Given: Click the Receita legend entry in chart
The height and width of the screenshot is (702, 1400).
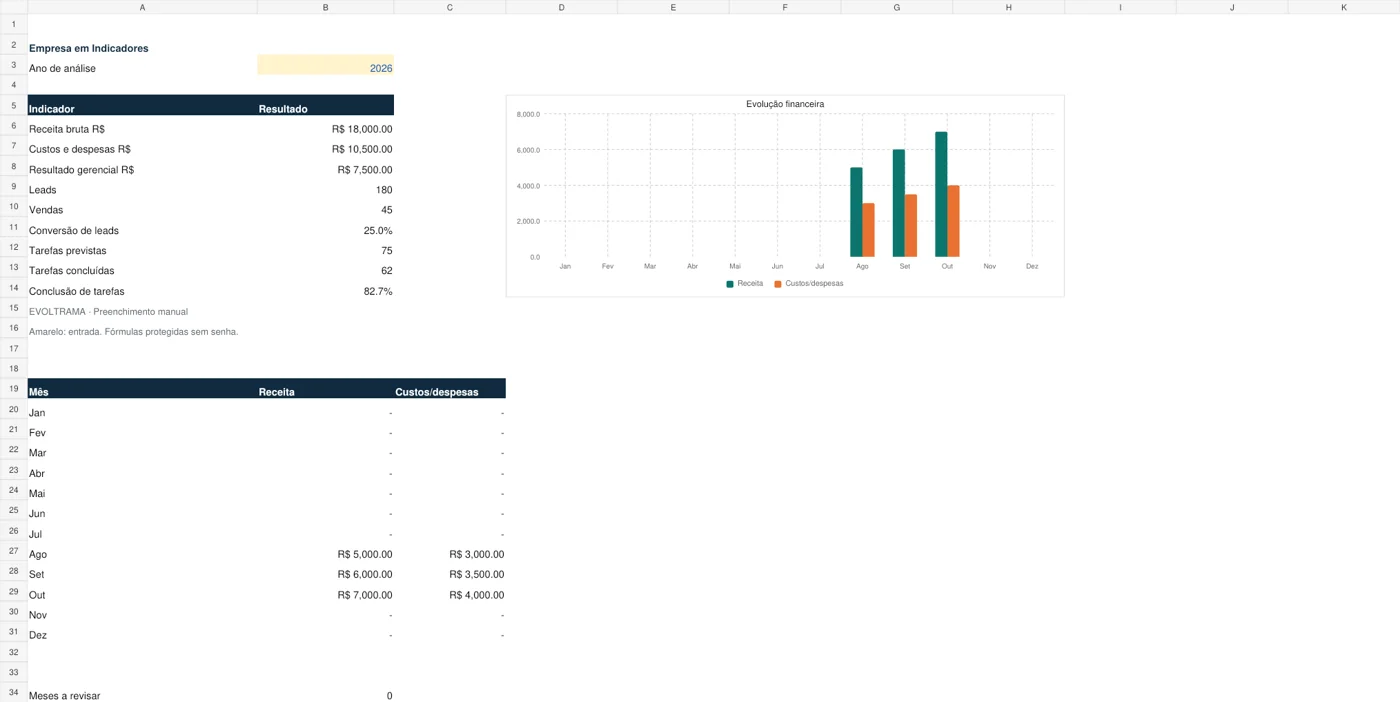Looking at the screenshot, I should pos(745,284).
